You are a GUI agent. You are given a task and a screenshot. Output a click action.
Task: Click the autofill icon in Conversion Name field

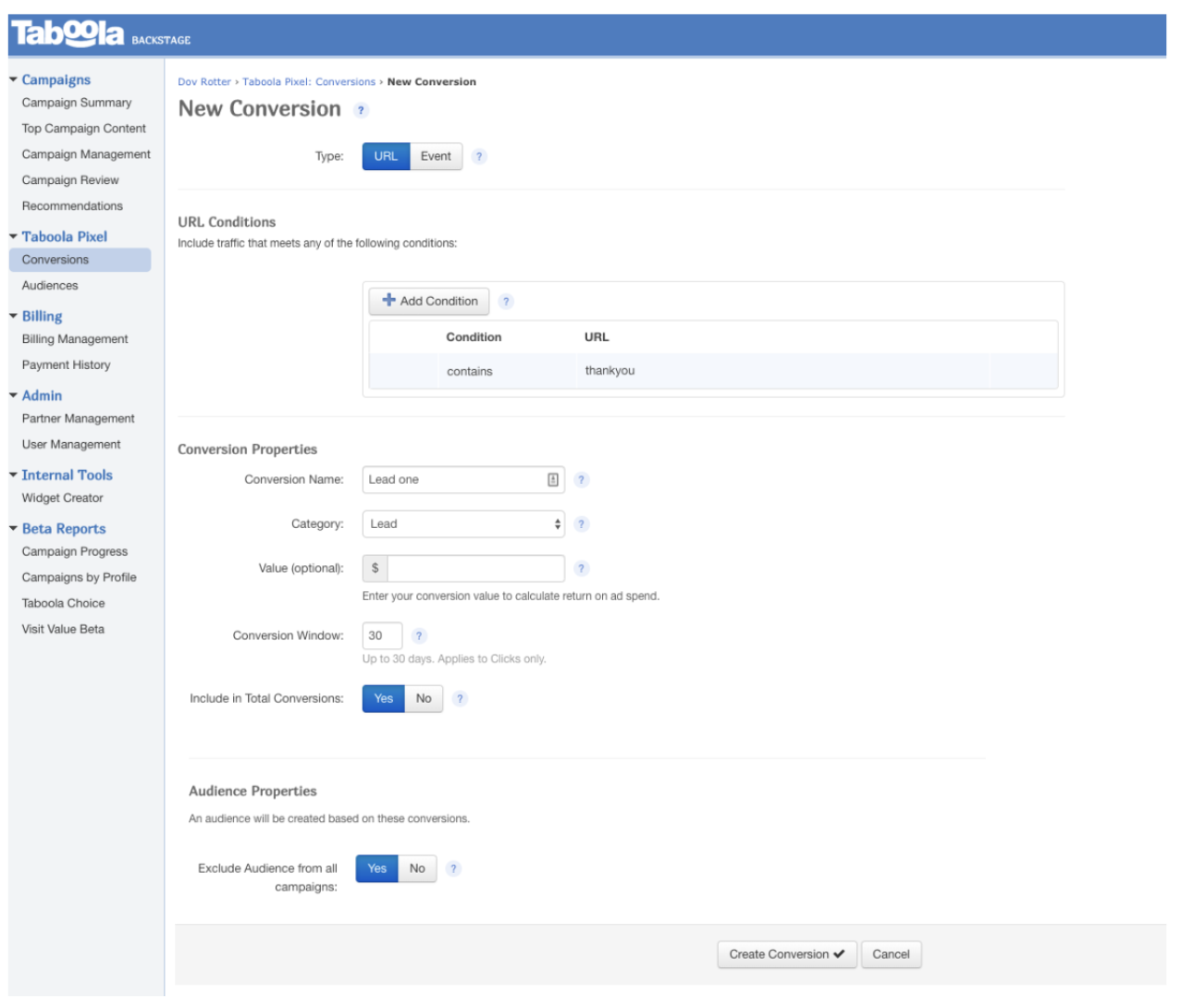click(553, 480)
